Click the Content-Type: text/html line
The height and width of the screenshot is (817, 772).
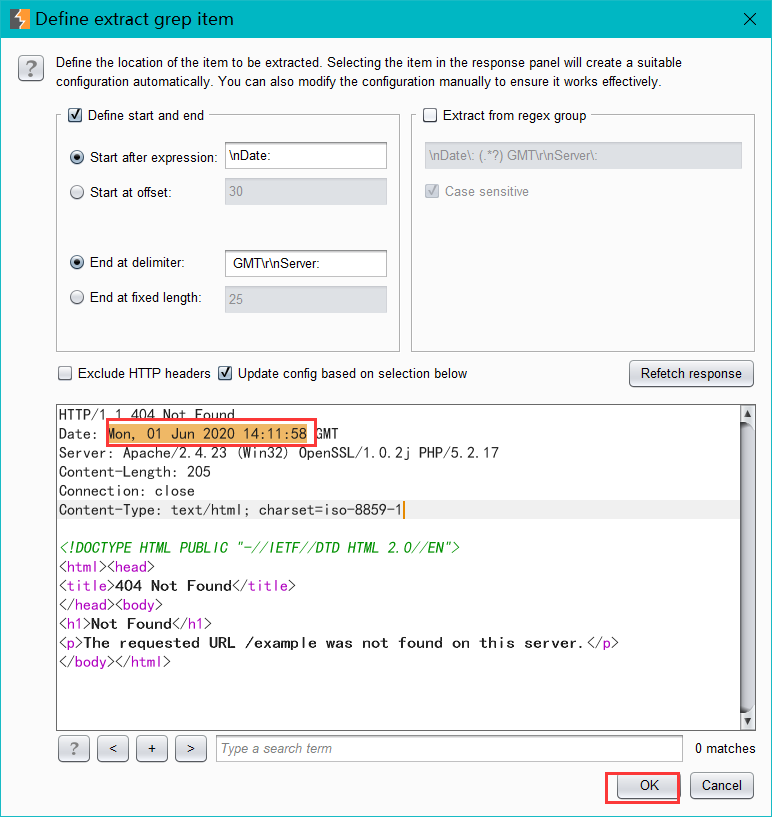point(230,510)
